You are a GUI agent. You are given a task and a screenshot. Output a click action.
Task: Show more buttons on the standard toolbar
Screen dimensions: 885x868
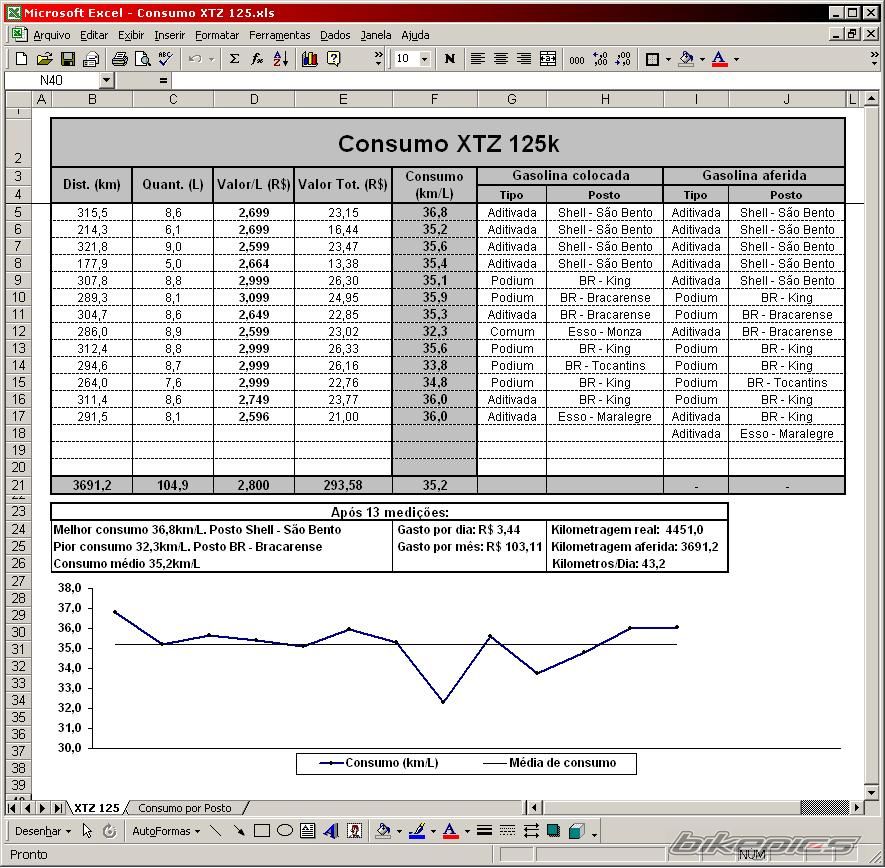point(378,59)
